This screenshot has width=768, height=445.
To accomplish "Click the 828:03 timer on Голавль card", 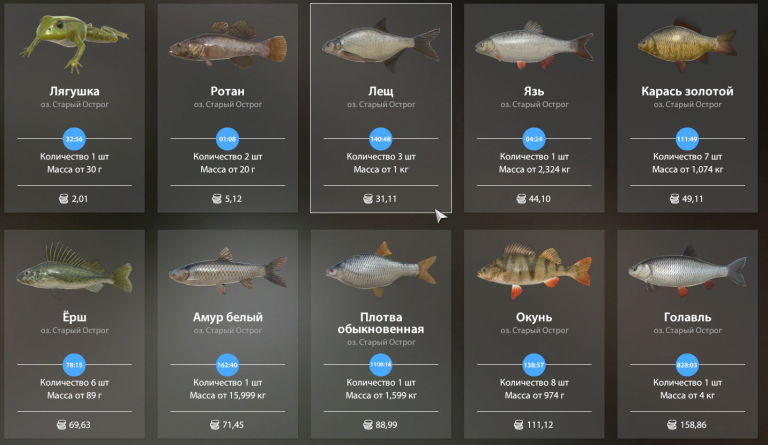I will [x=687, y=365].
